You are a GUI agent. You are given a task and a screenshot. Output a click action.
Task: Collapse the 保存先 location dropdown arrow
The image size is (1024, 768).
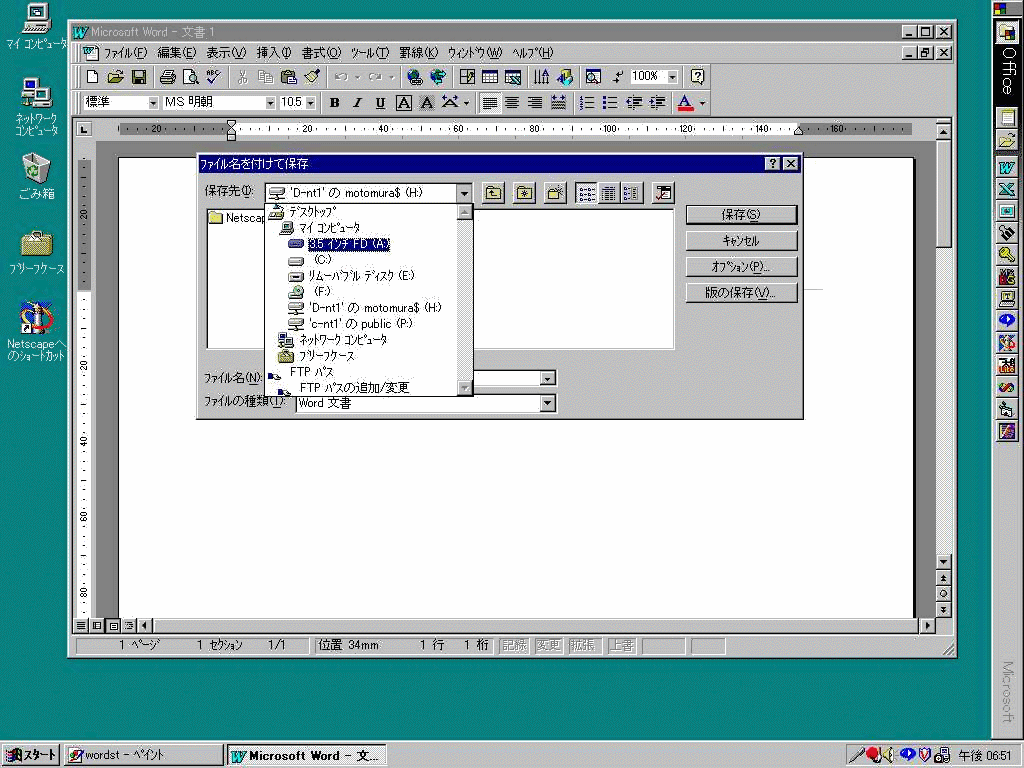(x=464, y=193)
